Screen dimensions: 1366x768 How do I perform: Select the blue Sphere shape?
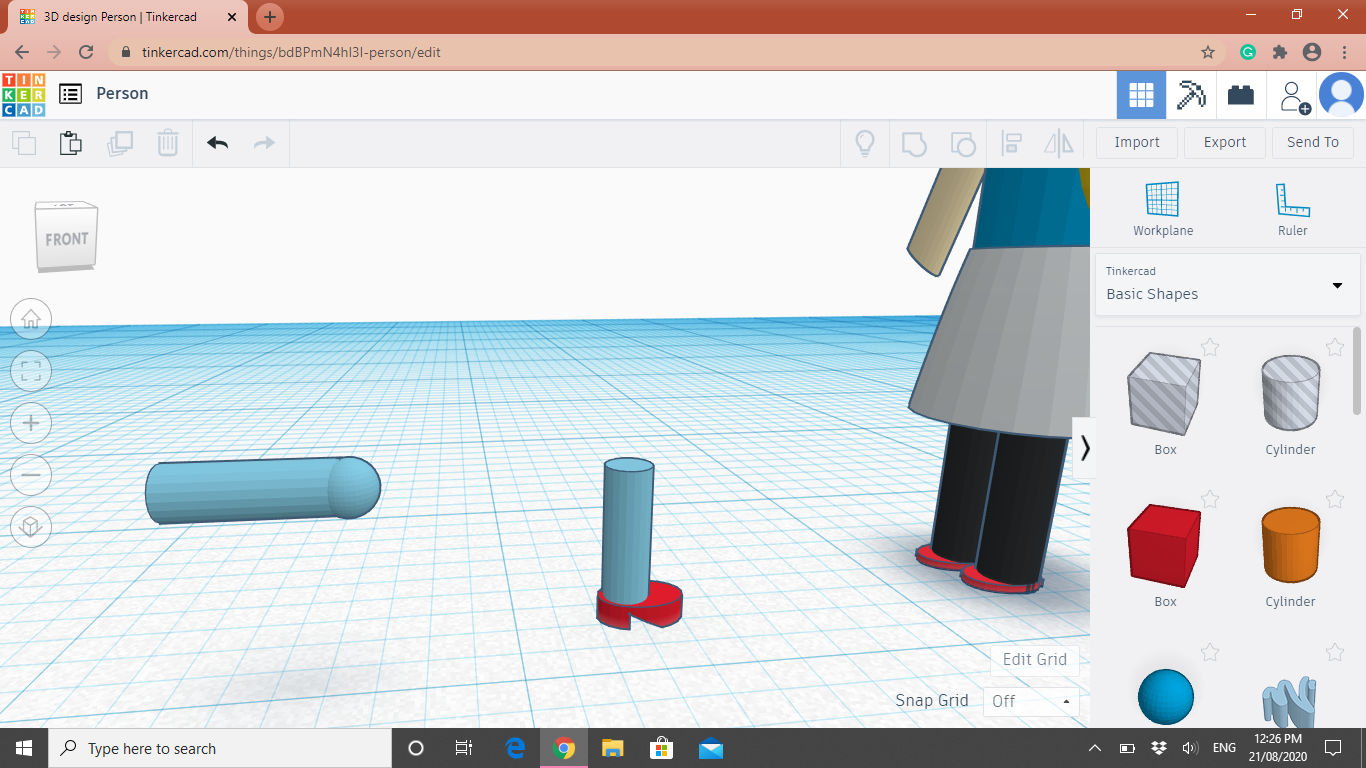point(1166,697)
